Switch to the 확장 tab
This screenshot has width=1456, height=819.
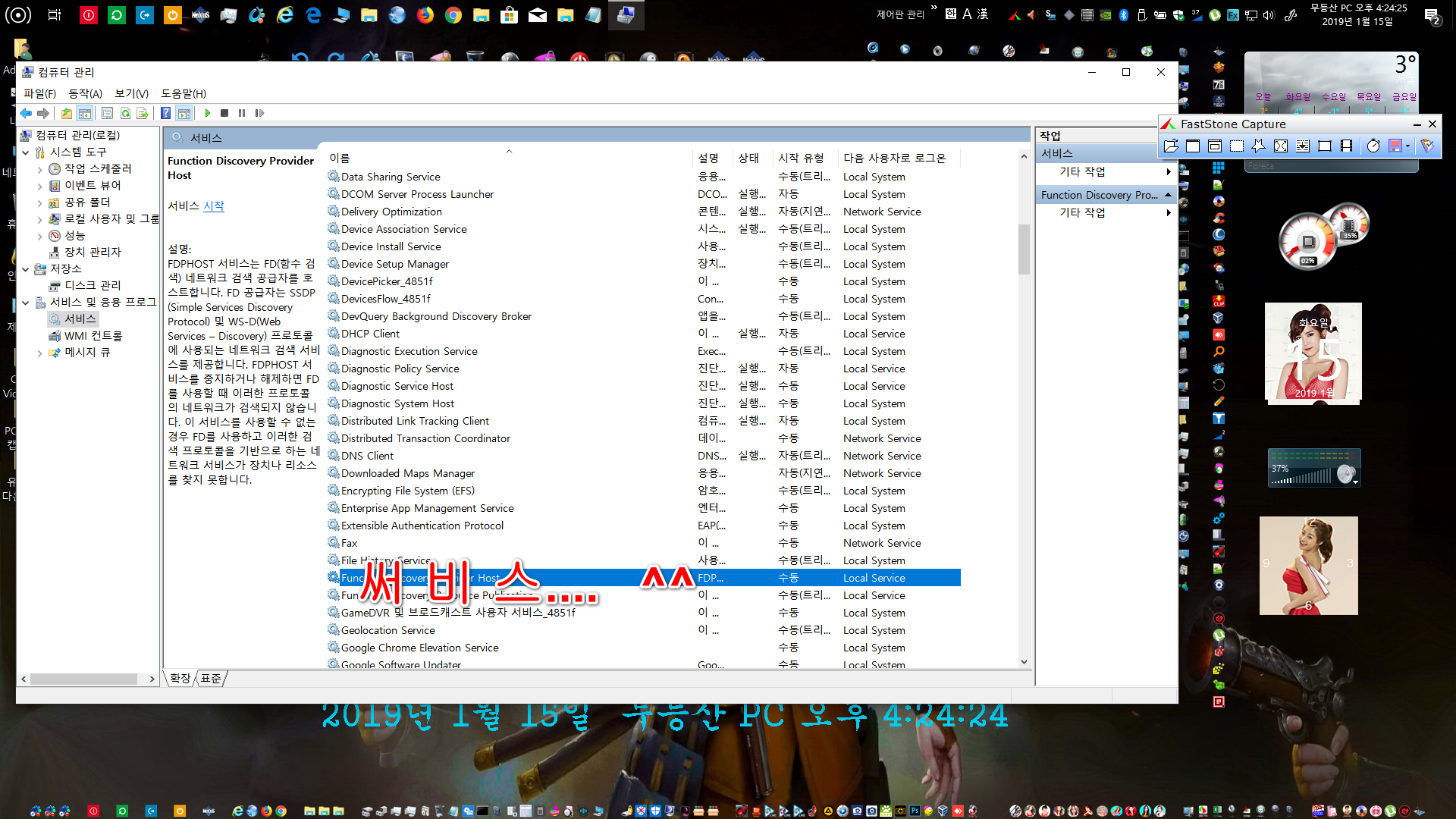[180, 678]
